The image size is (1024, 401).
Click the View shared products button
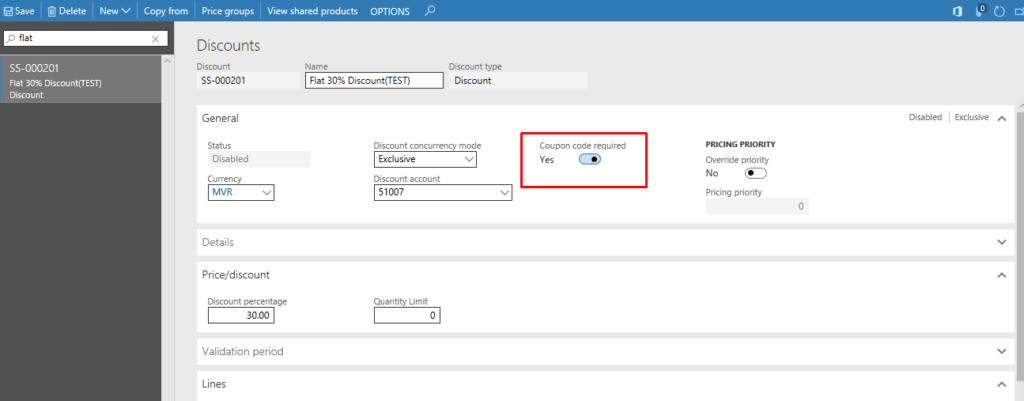pyautogui.click(x=311, y=11)
